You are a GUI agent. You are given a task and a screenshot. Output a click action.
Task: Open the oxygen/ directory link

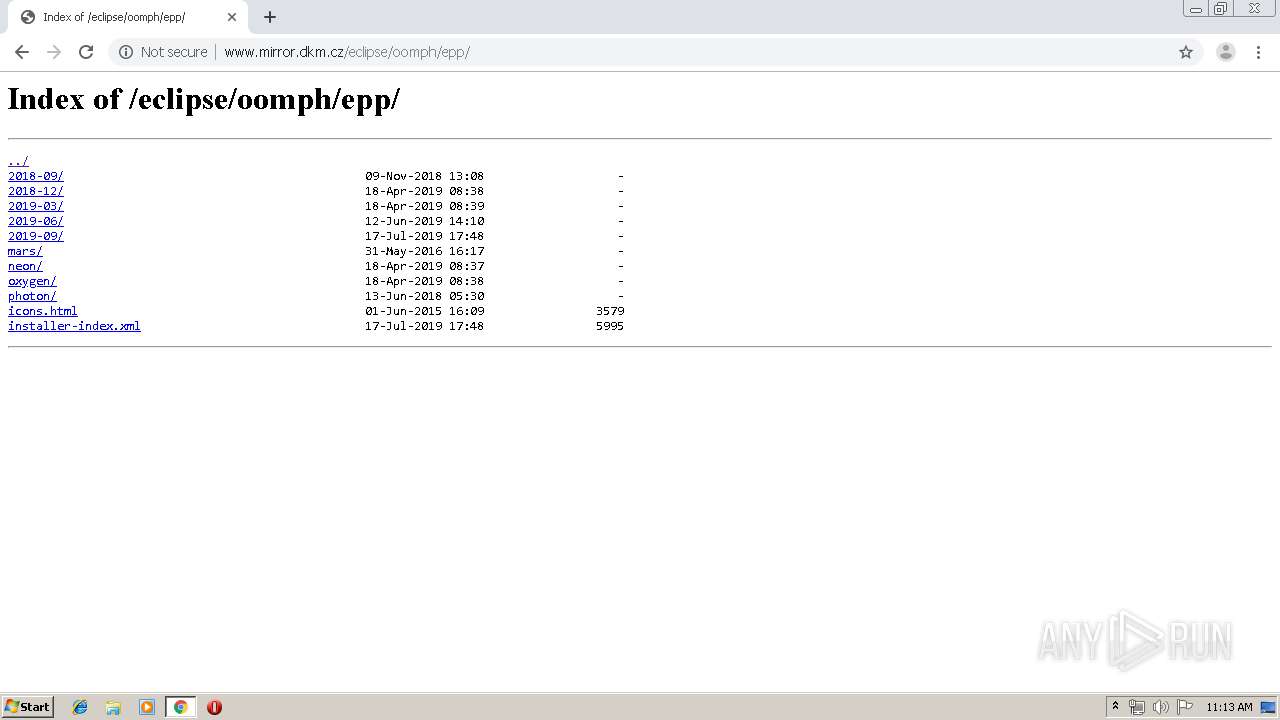(32, 281)
